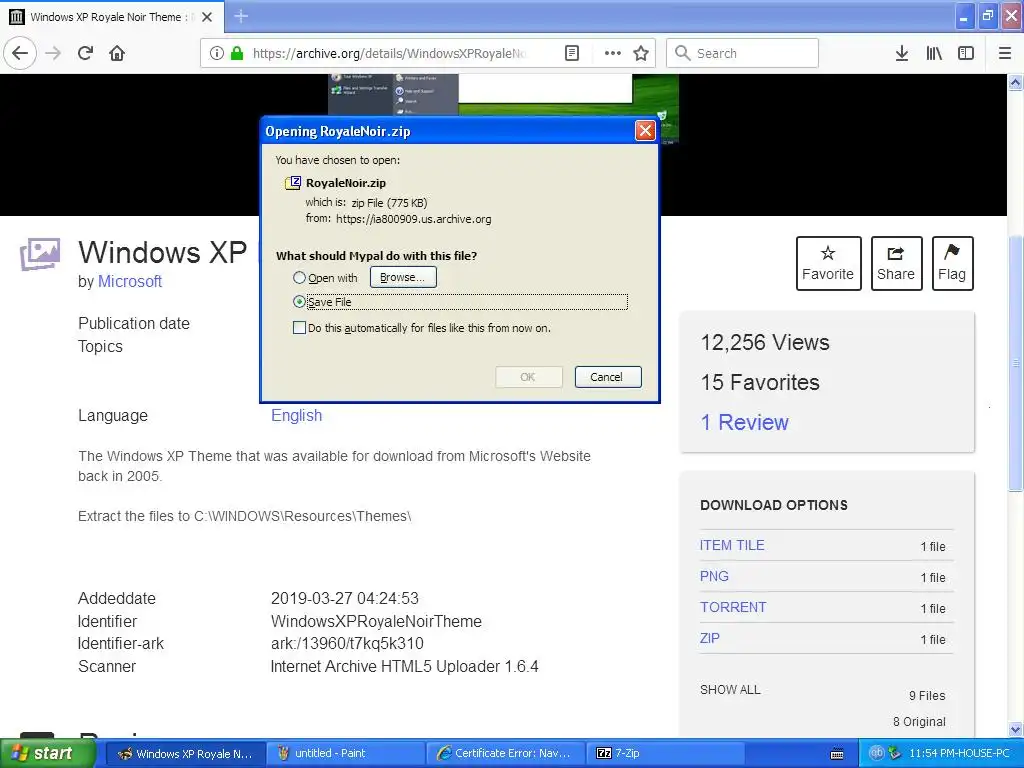Click the Share button

pos(896,263)
